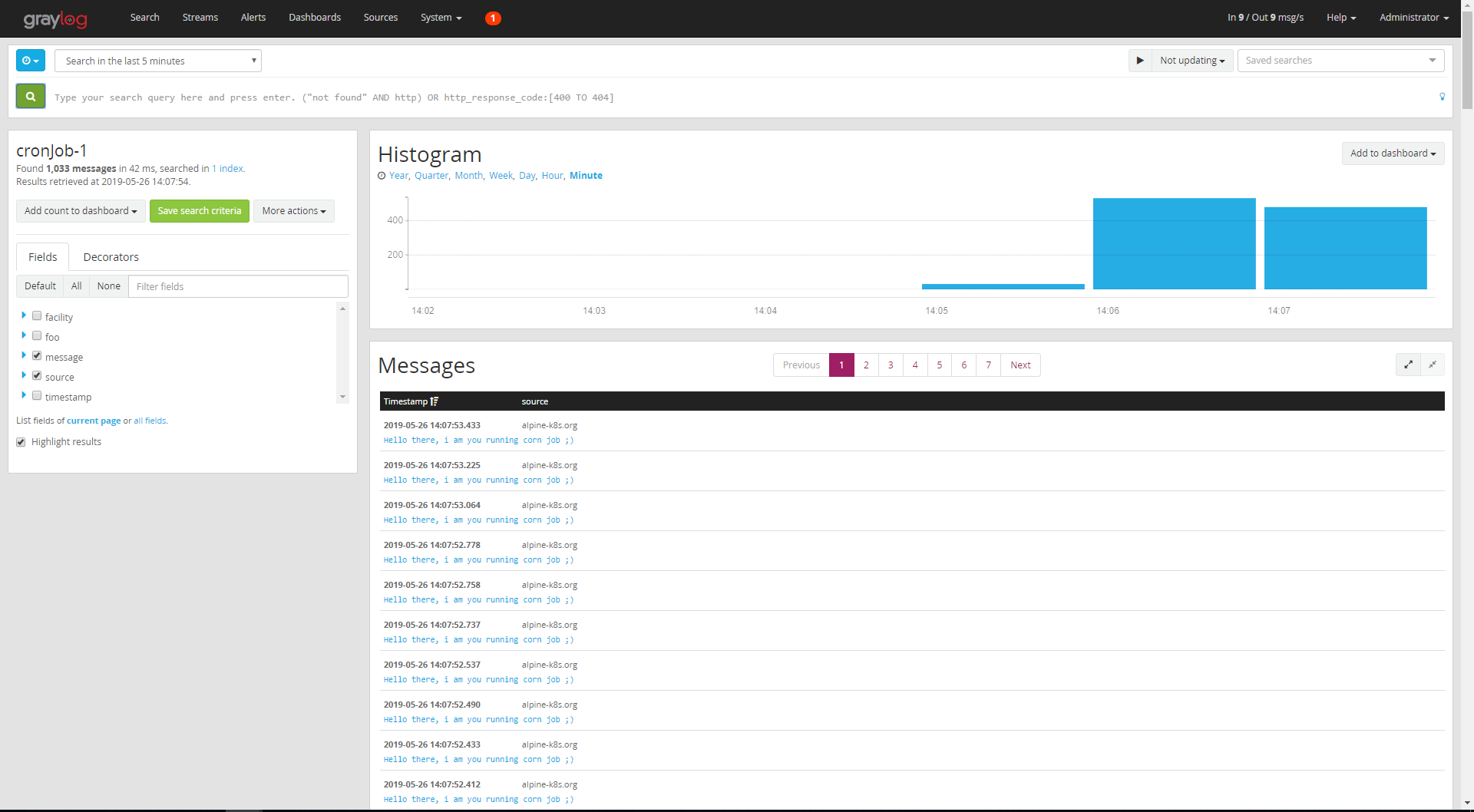Uncheck the message field checkbox
Screen dimensions: 1474x812
tap(37, 355)
